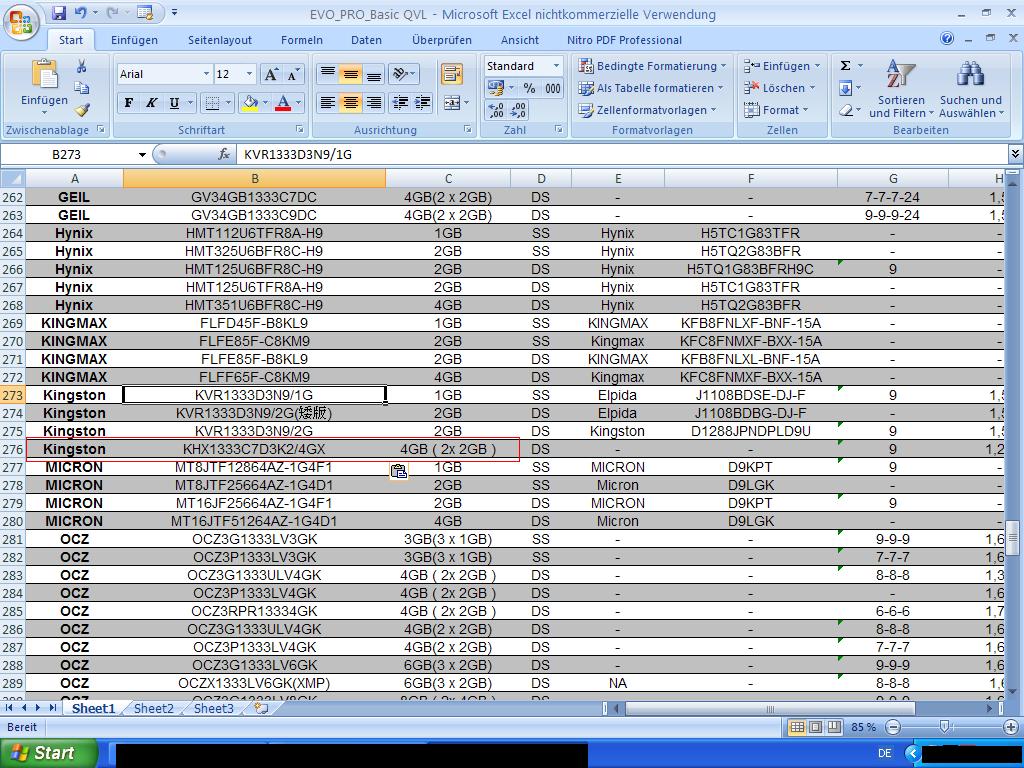Click the DE language indicator in taskbar
This screenshot has width=1024, height=768.
(884, 753)
